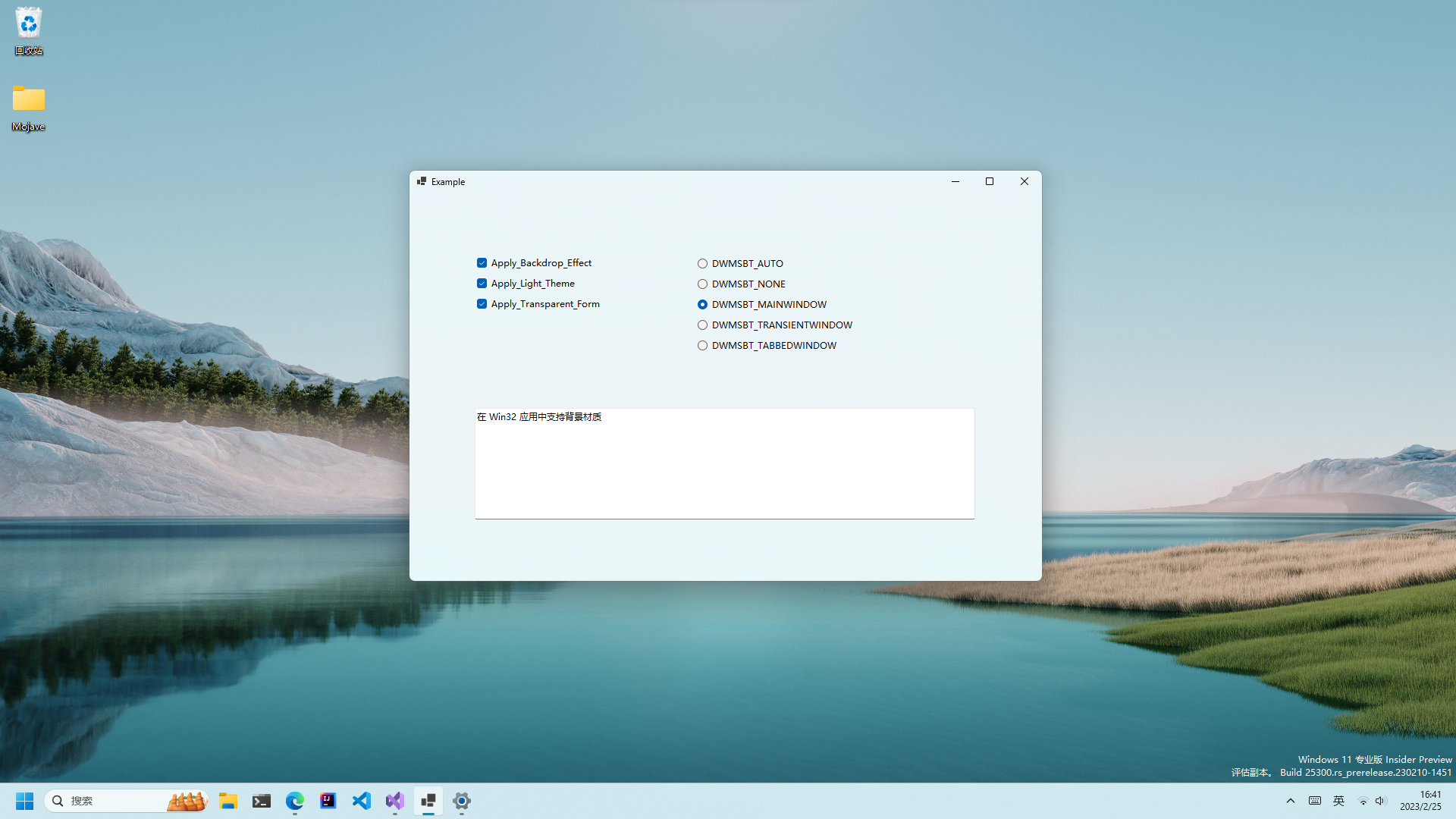Select DWMSBT_TRANSIENTWINDOW radio button
The image size is (1456, 819).
click(x=702, y=325)
